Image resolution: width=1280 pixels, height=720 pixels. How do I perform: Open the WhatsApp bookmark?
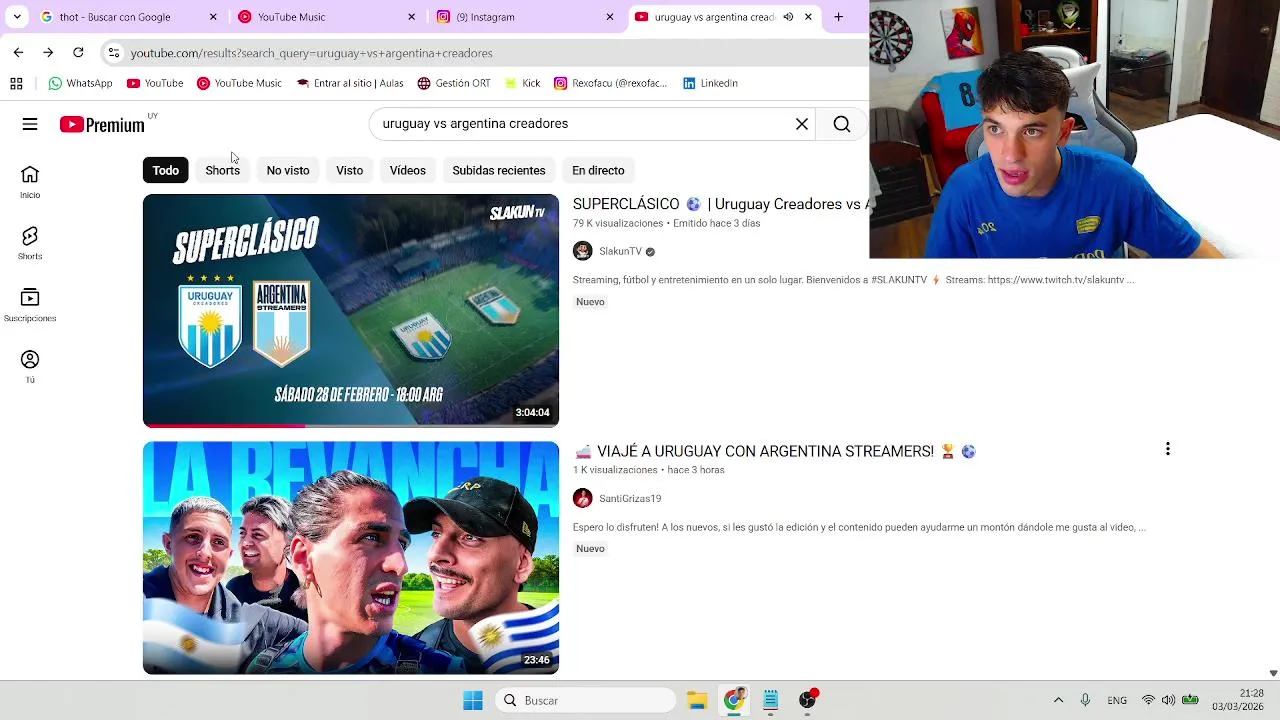(x=80, y=83)
